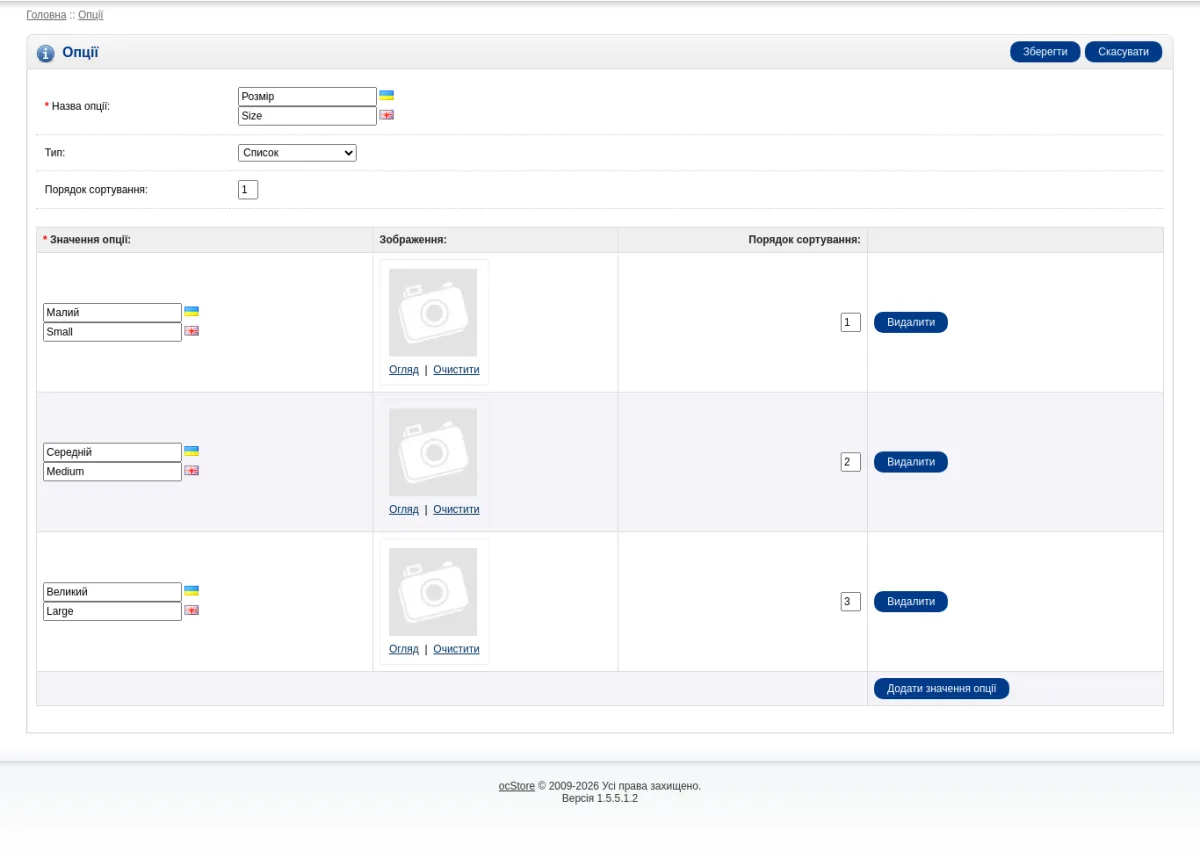Click Очистити link in the Великий row

(x=456, y=649)
